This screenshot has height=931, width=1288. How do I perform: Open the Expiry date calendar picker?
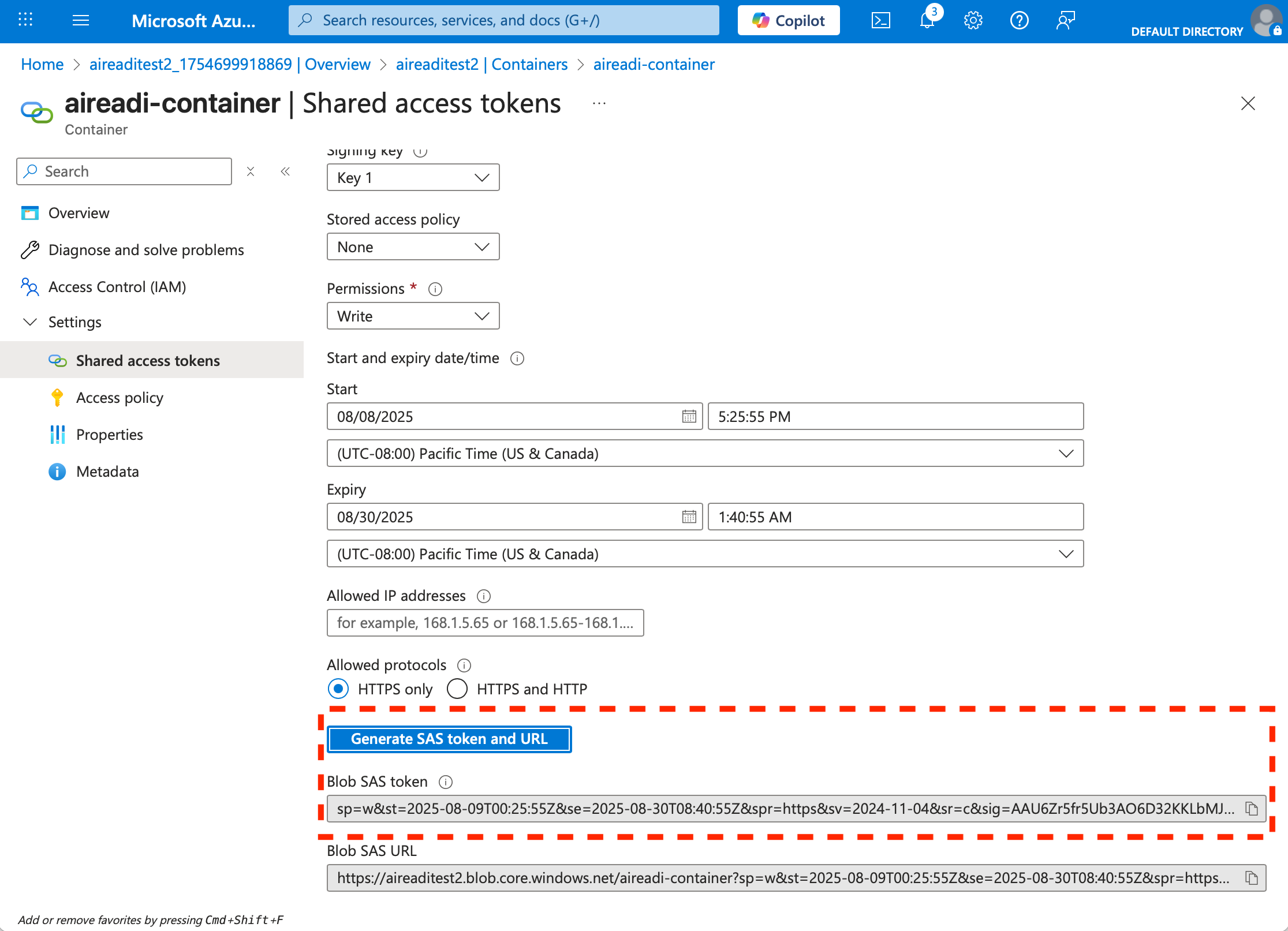click(689, 517)
